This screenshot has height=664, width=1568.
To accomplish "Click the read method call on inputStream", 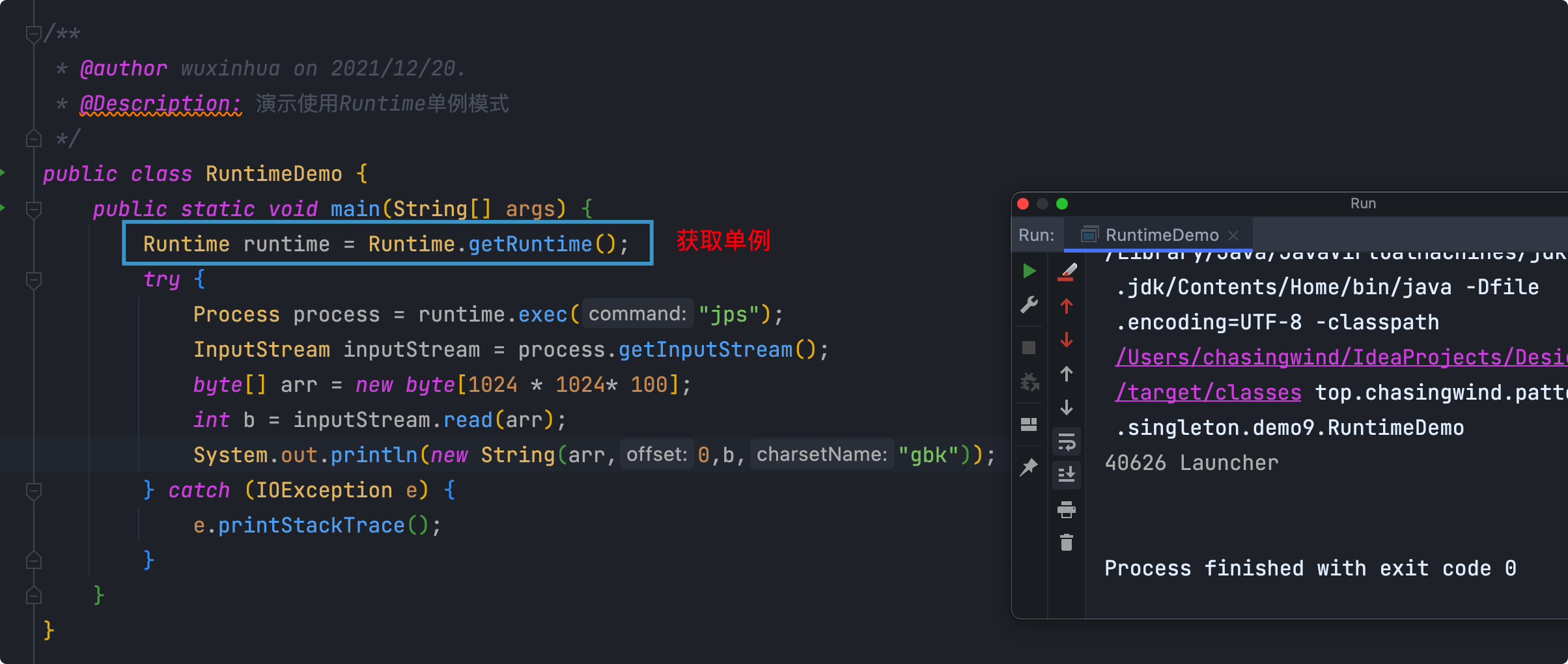I will coord(468,420).
